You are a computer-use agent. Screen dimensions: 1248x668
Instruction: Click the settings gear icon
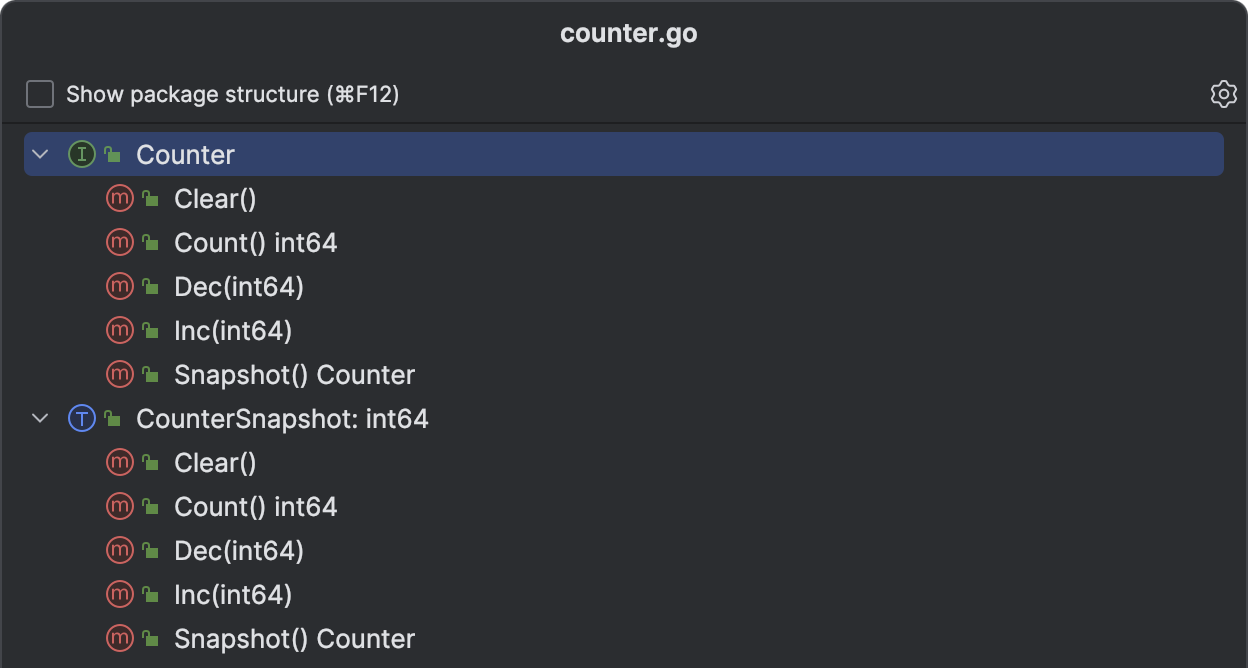point(1223,94)
